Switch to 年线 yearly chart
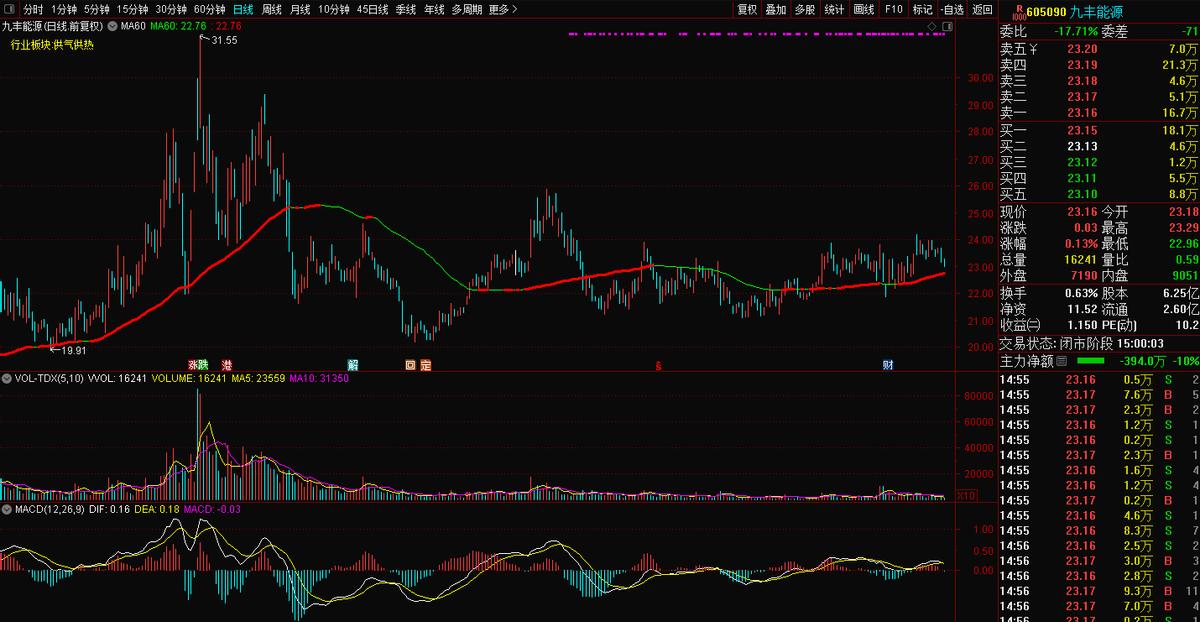The width and height of the screenshot is (1200, 622). (433, 9)
